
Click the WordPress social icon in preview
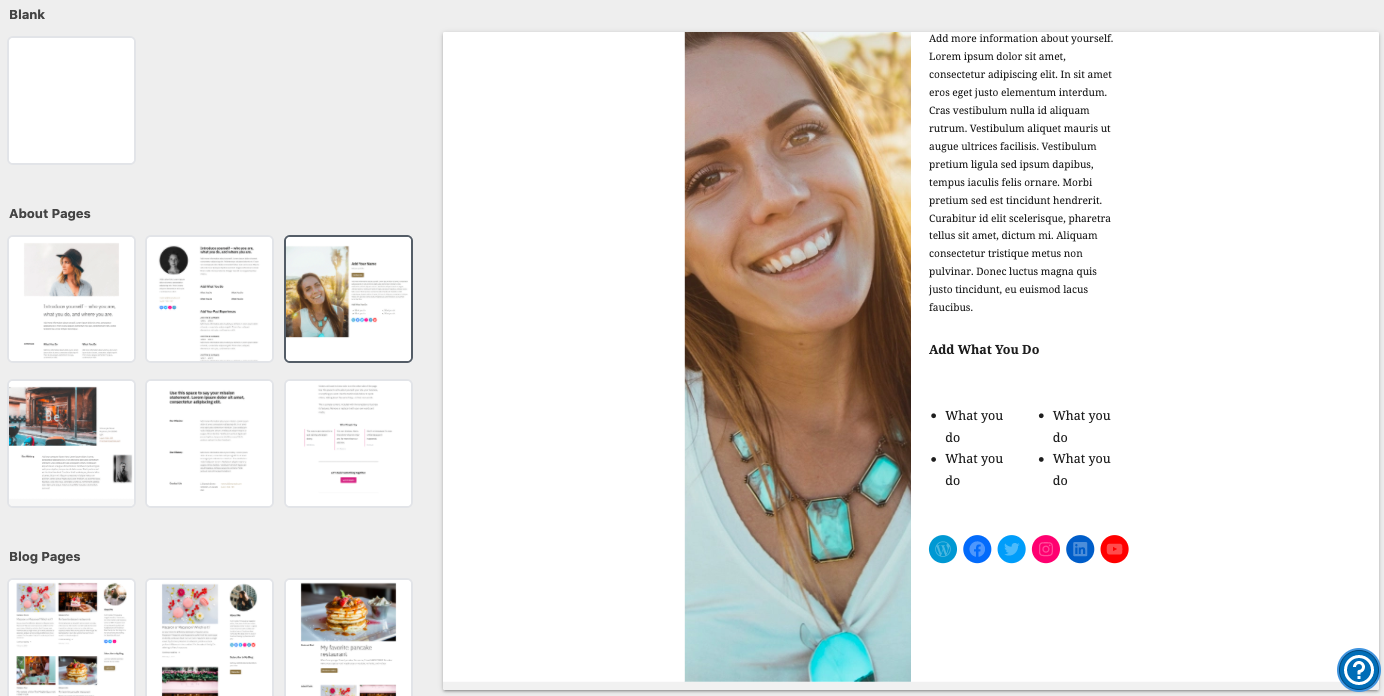pos(943,549)
